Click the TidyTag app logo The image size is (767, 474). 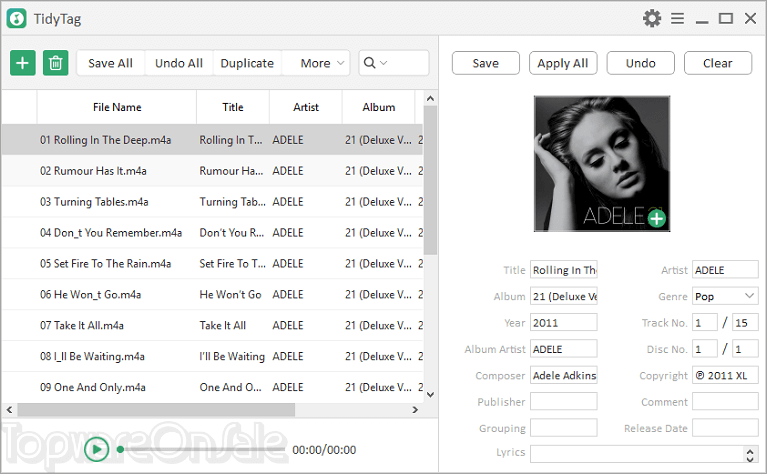coord(17,19)
